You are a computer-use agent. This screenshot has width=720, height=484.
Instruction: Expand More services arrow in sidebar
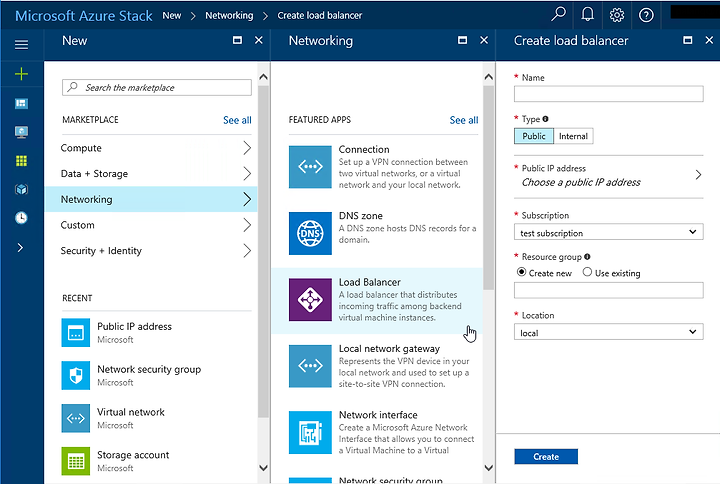(20, 248)
